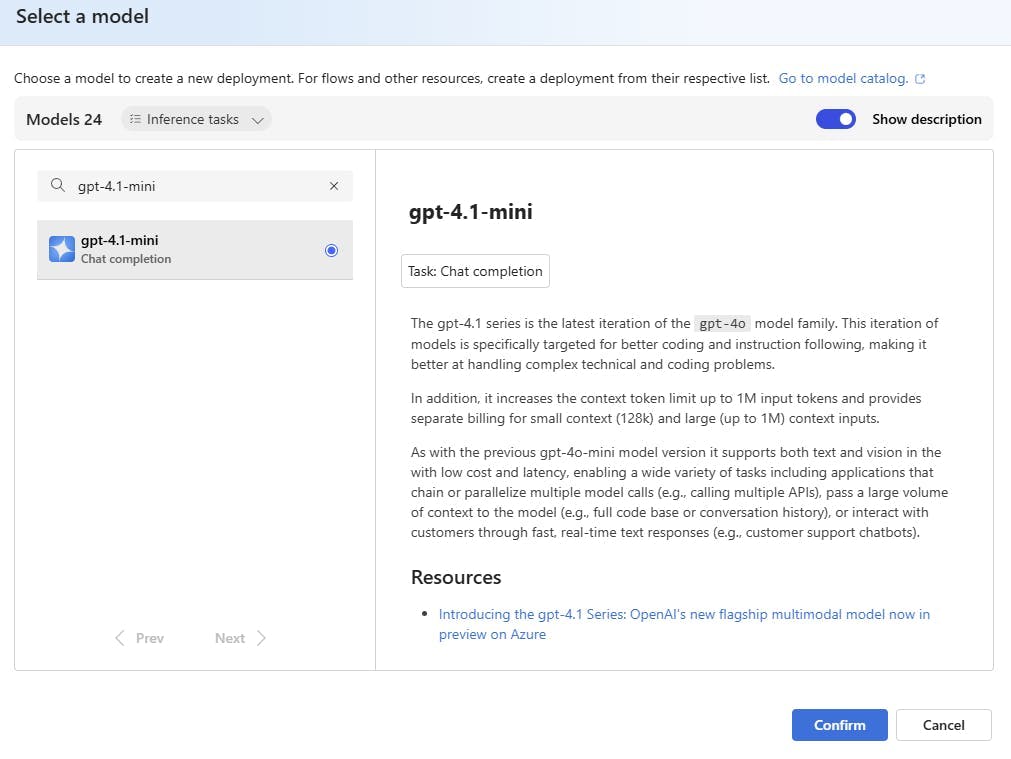Go to the Prev page of models
Screen dimensions: 1011x759
pos(139,638)
